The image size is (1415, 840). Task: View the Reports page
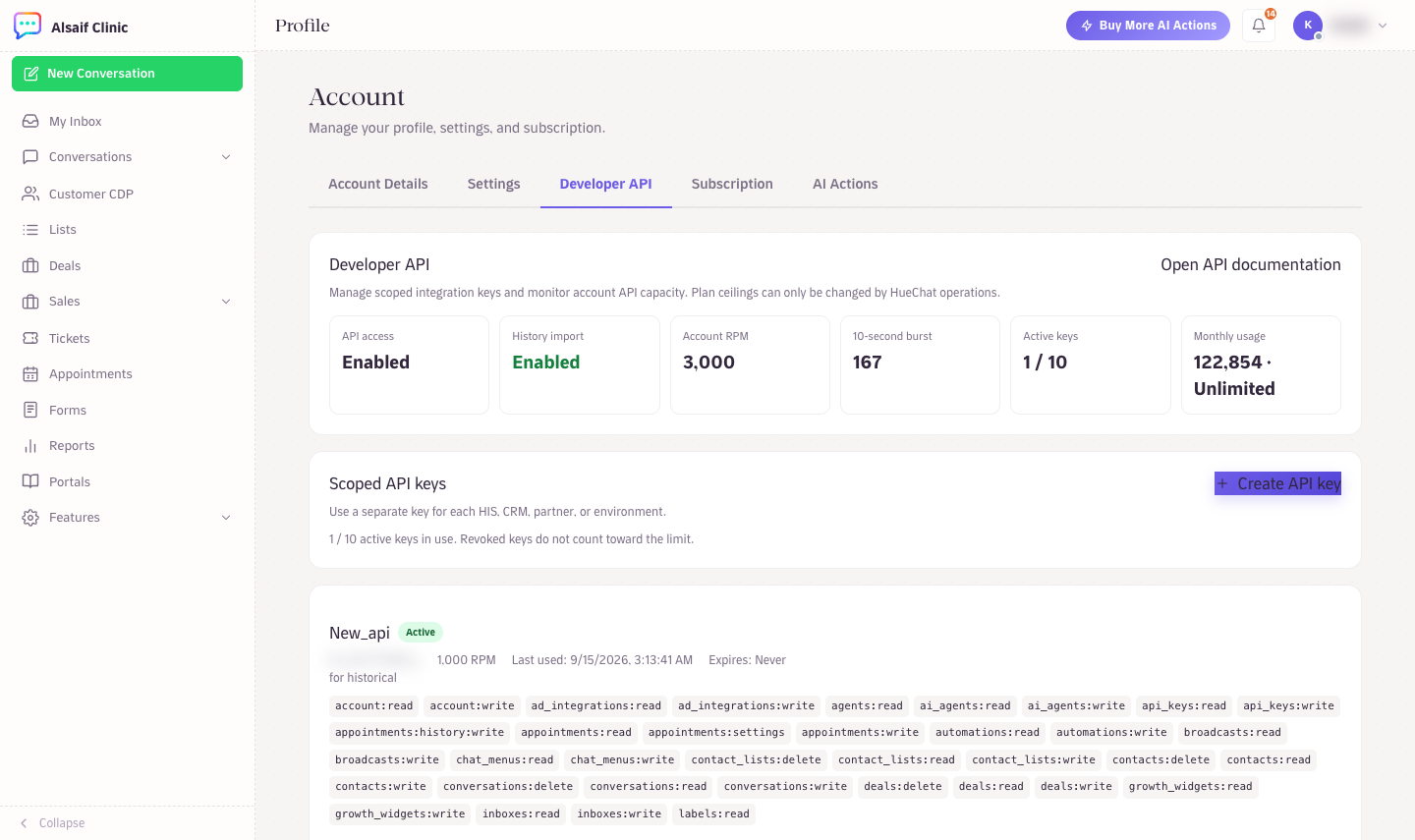click(x=127, y=446)
